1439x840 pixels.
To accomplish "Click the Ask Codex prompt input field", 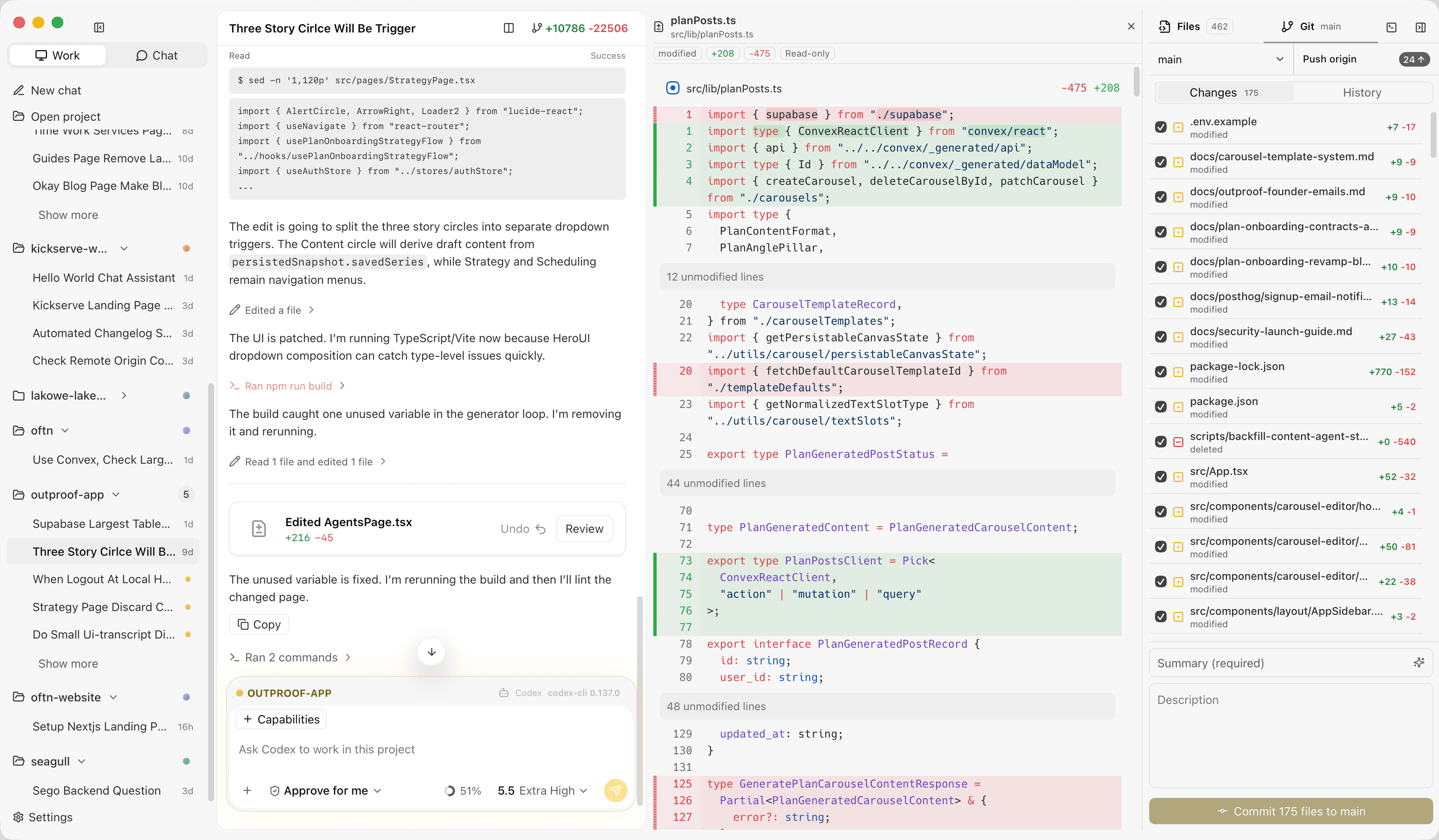I will point(431,749).
